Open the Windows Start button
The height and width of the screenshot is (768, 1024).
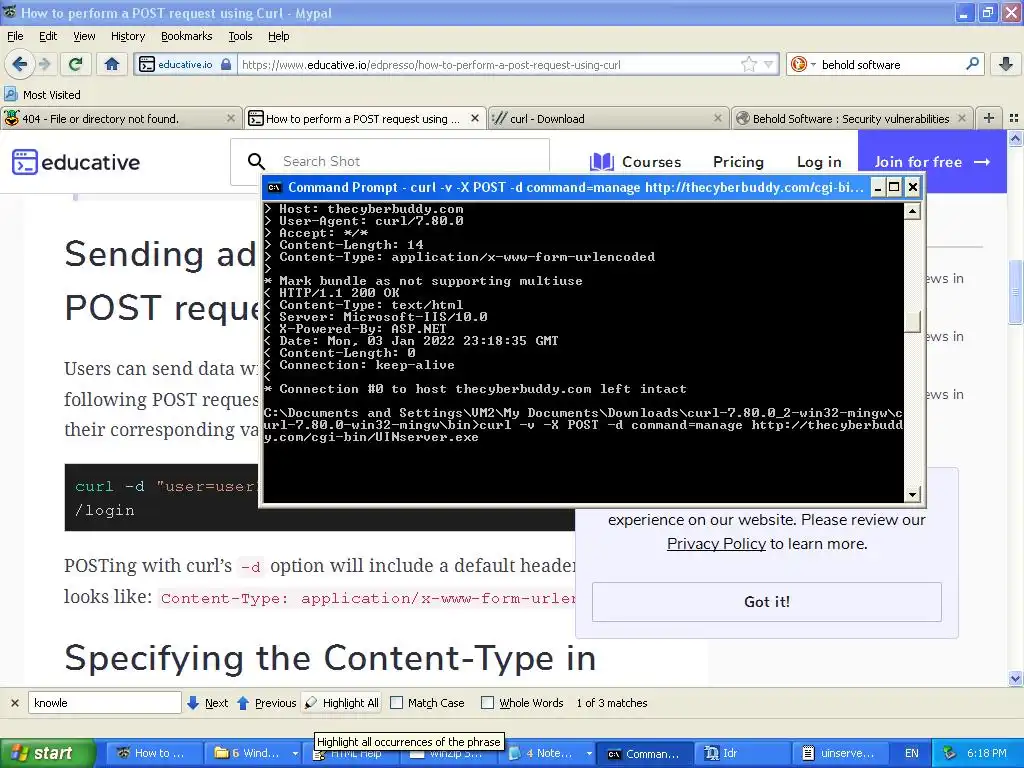point(46,754)
